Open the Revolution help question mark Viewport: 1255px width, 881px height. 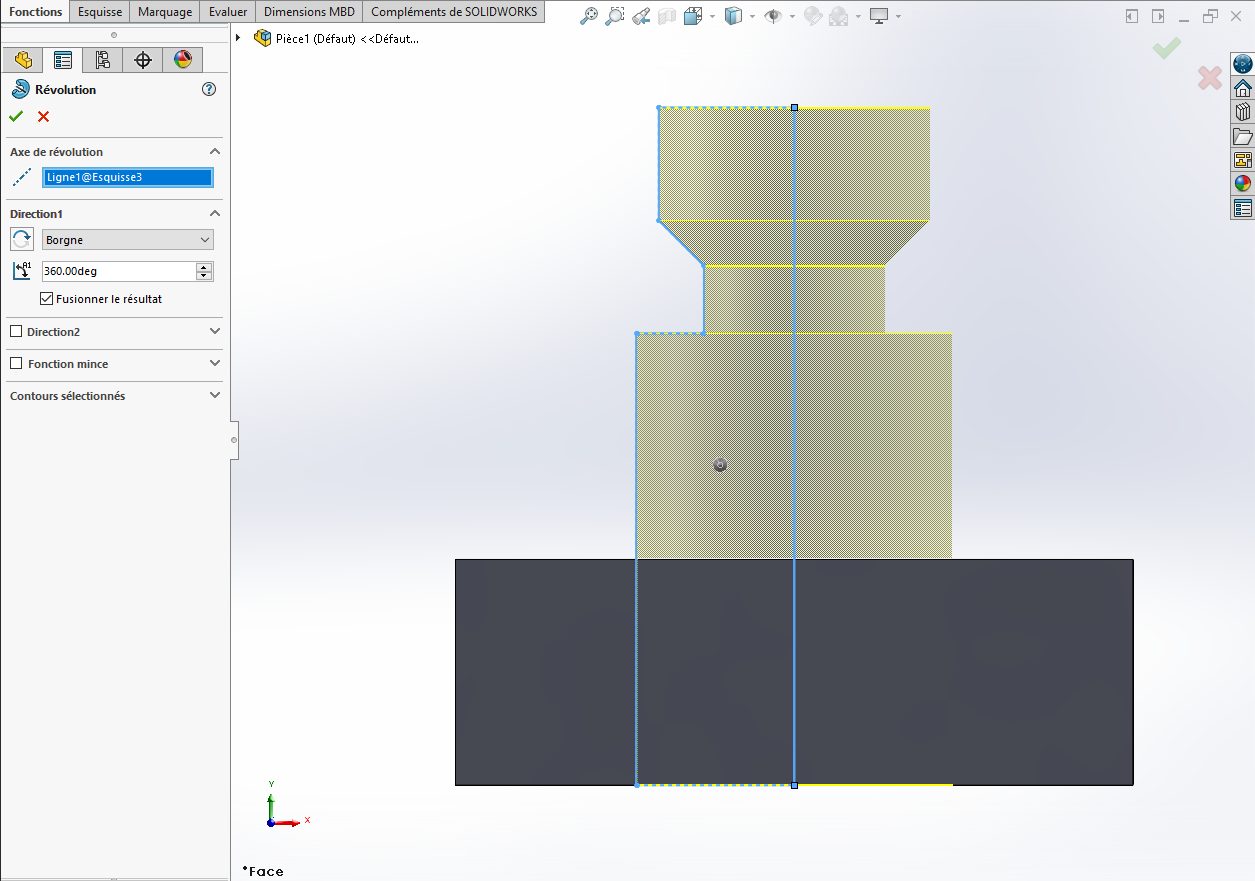pos(209,89)
